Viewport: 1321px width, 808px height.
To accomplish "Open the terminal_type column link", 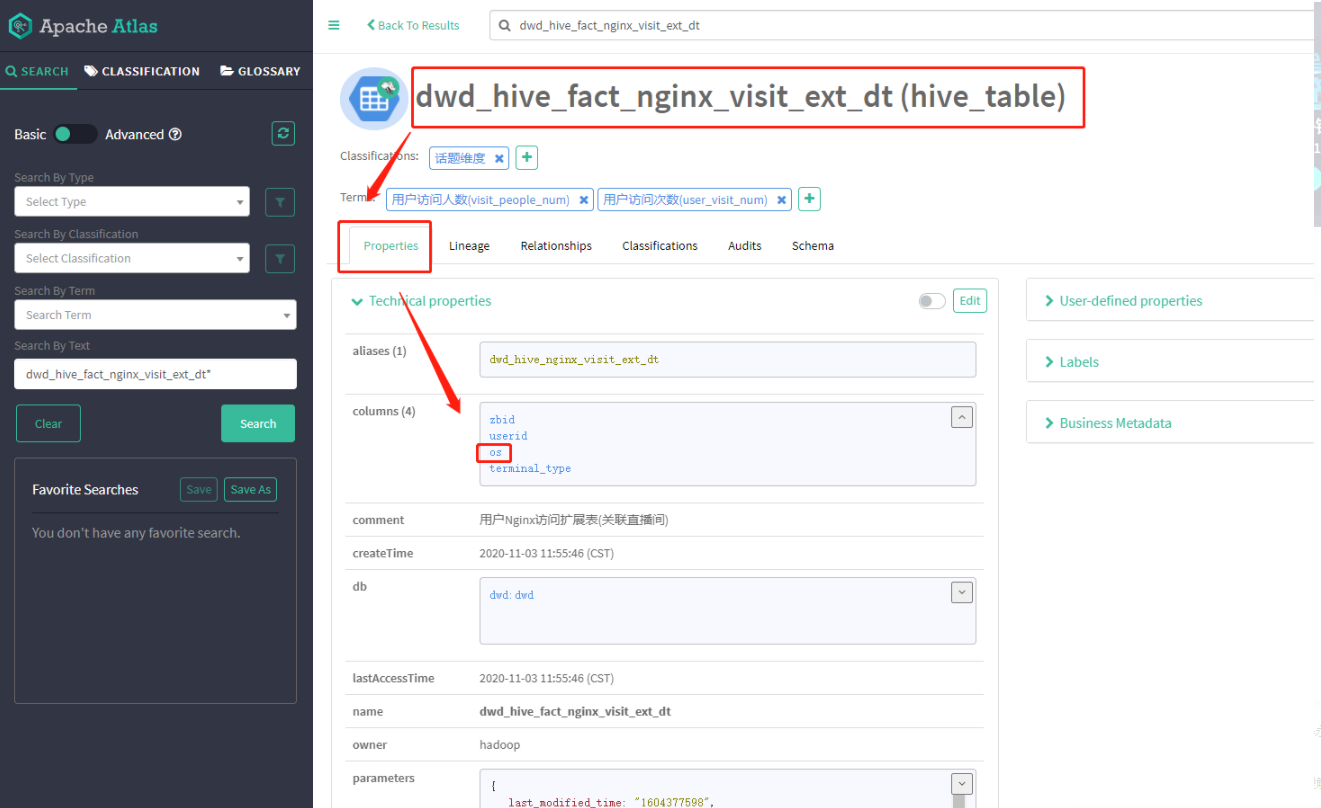I will tap(530, 469).
